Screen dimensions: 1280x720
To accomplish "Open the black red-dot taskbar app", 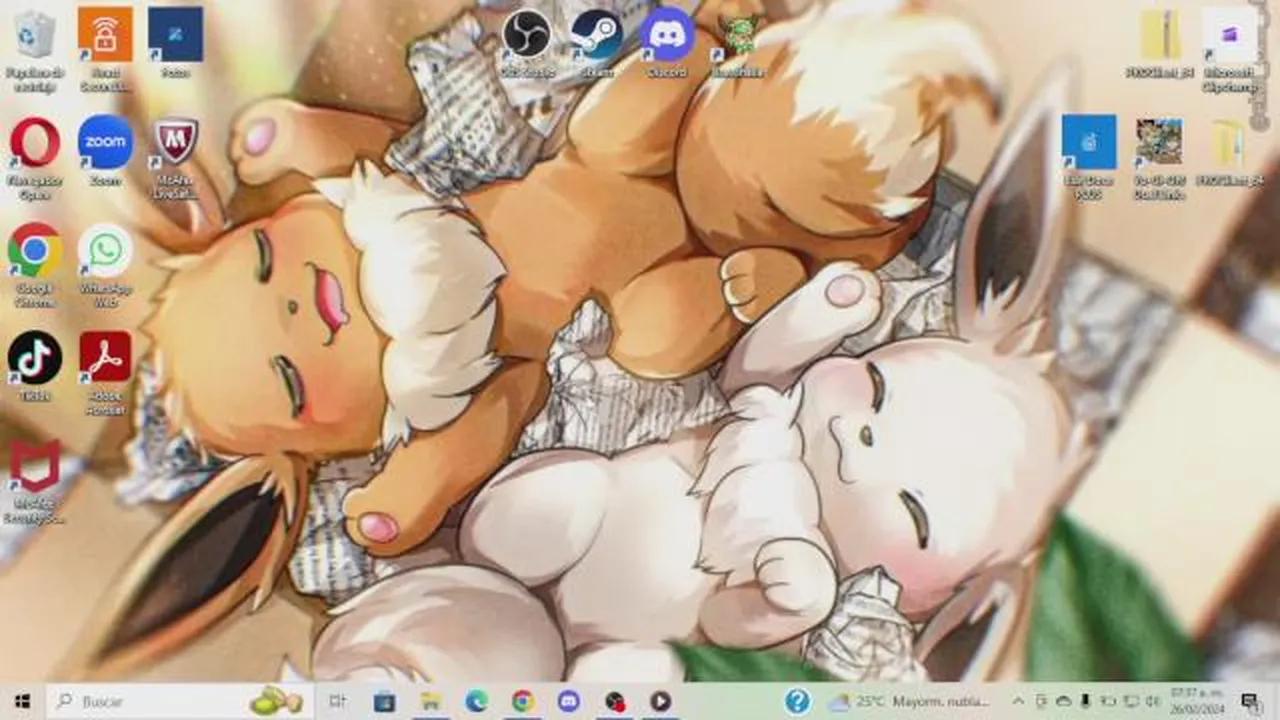I will point(615,701).
